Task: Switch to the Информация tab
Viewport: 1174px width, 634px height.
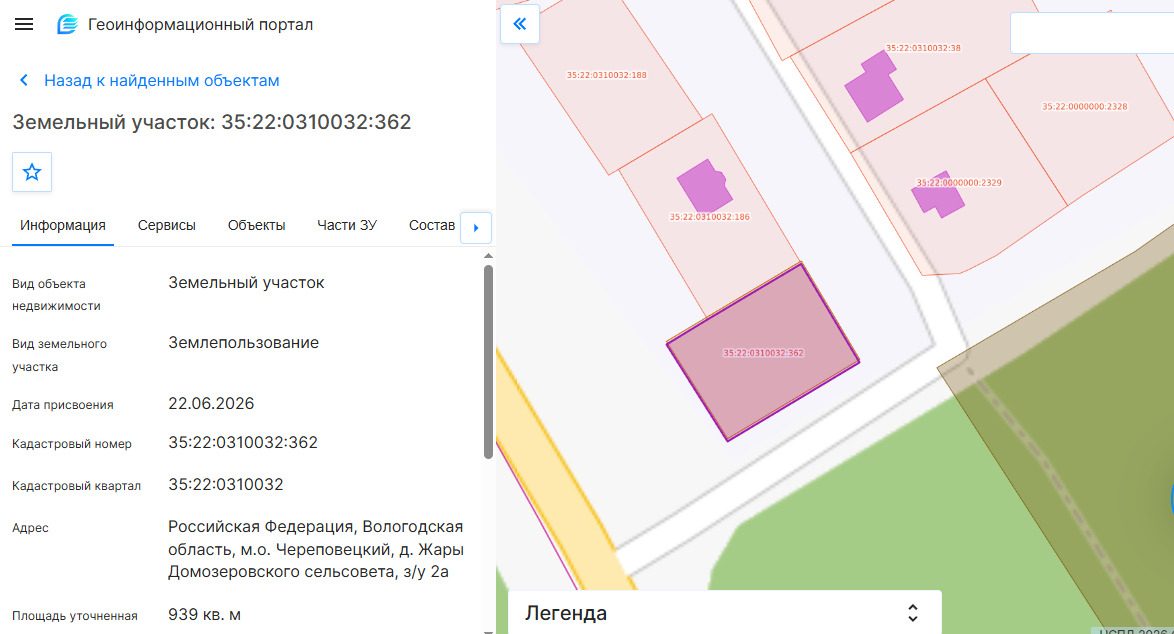Action: click(63, 225)
